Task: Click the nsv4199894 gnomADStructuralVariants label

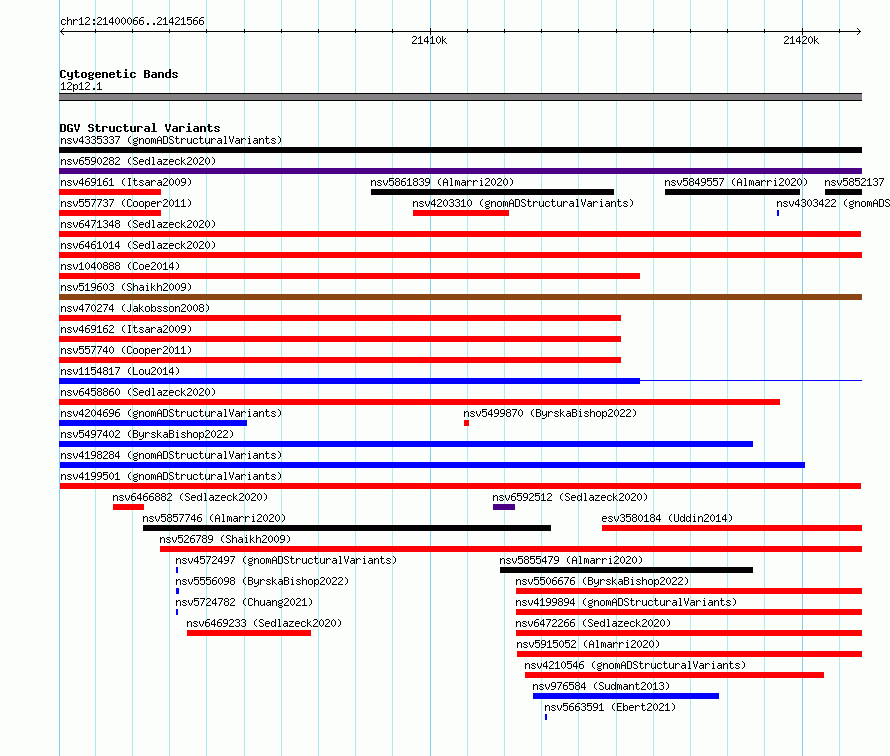Action: [x=626, y=602]
